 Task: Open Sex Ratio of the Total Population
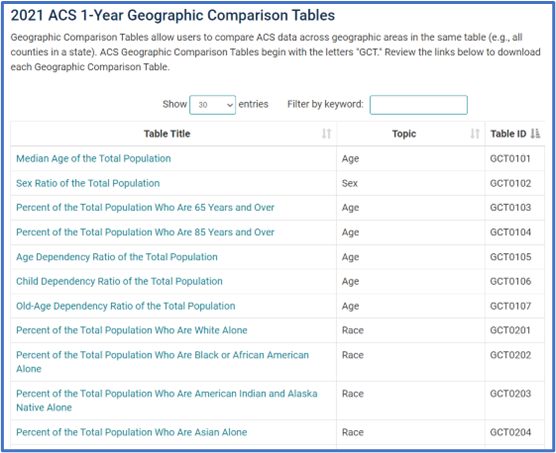click(88, 183)
